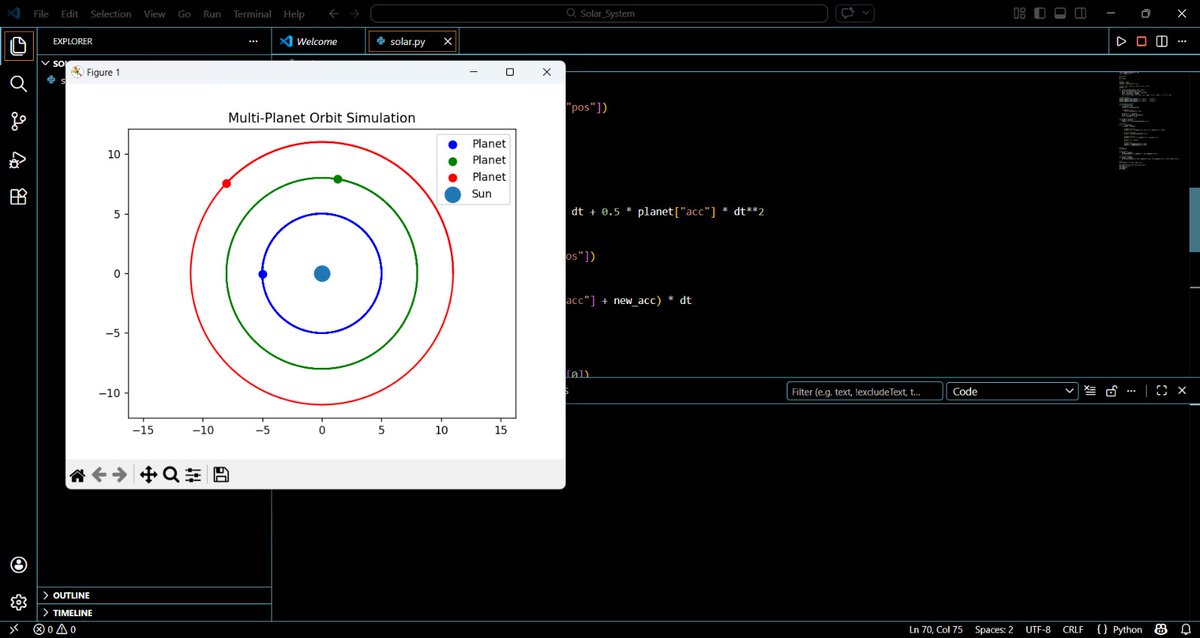1200x638 pixels.
Task: Run the Python file with play icon
Action: [1121, 41]
